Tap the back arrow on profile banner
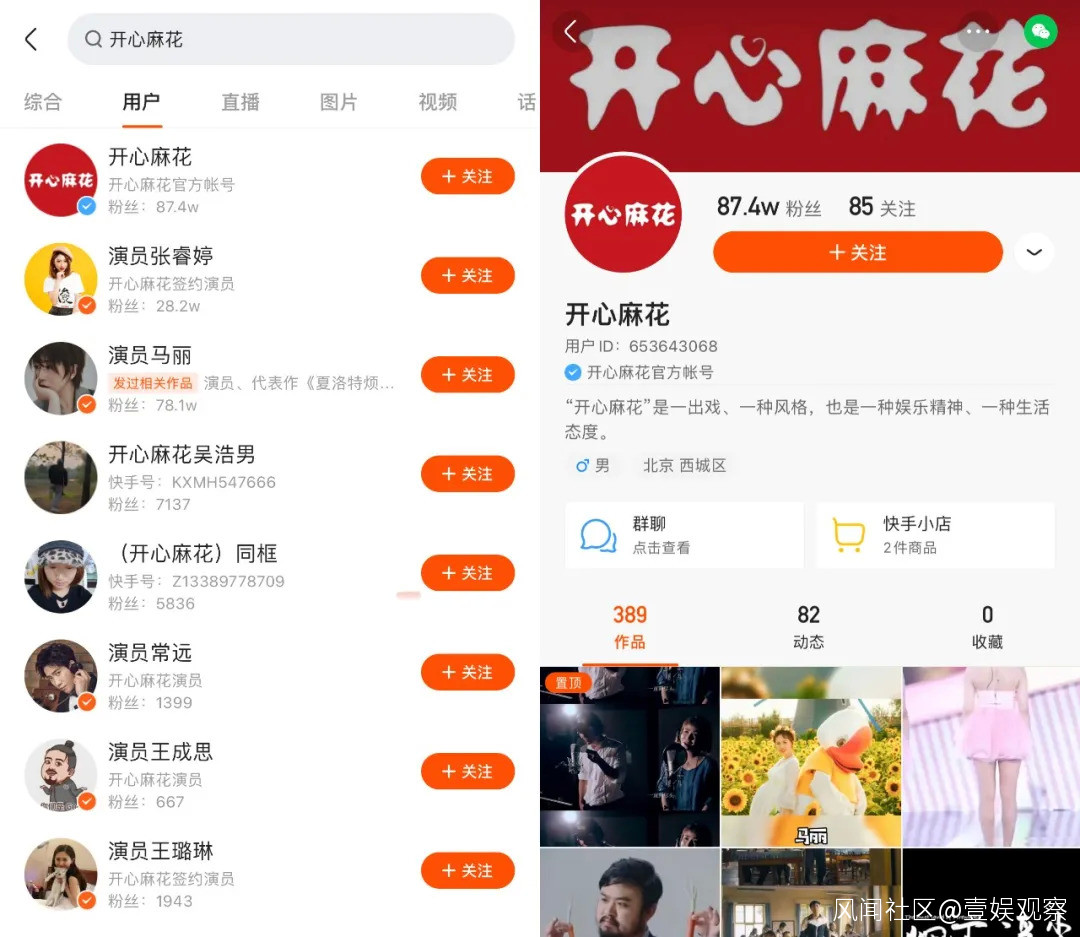The width and height of the screenshot is (1080, 937). pyautogui.click(x=571, y=31)
